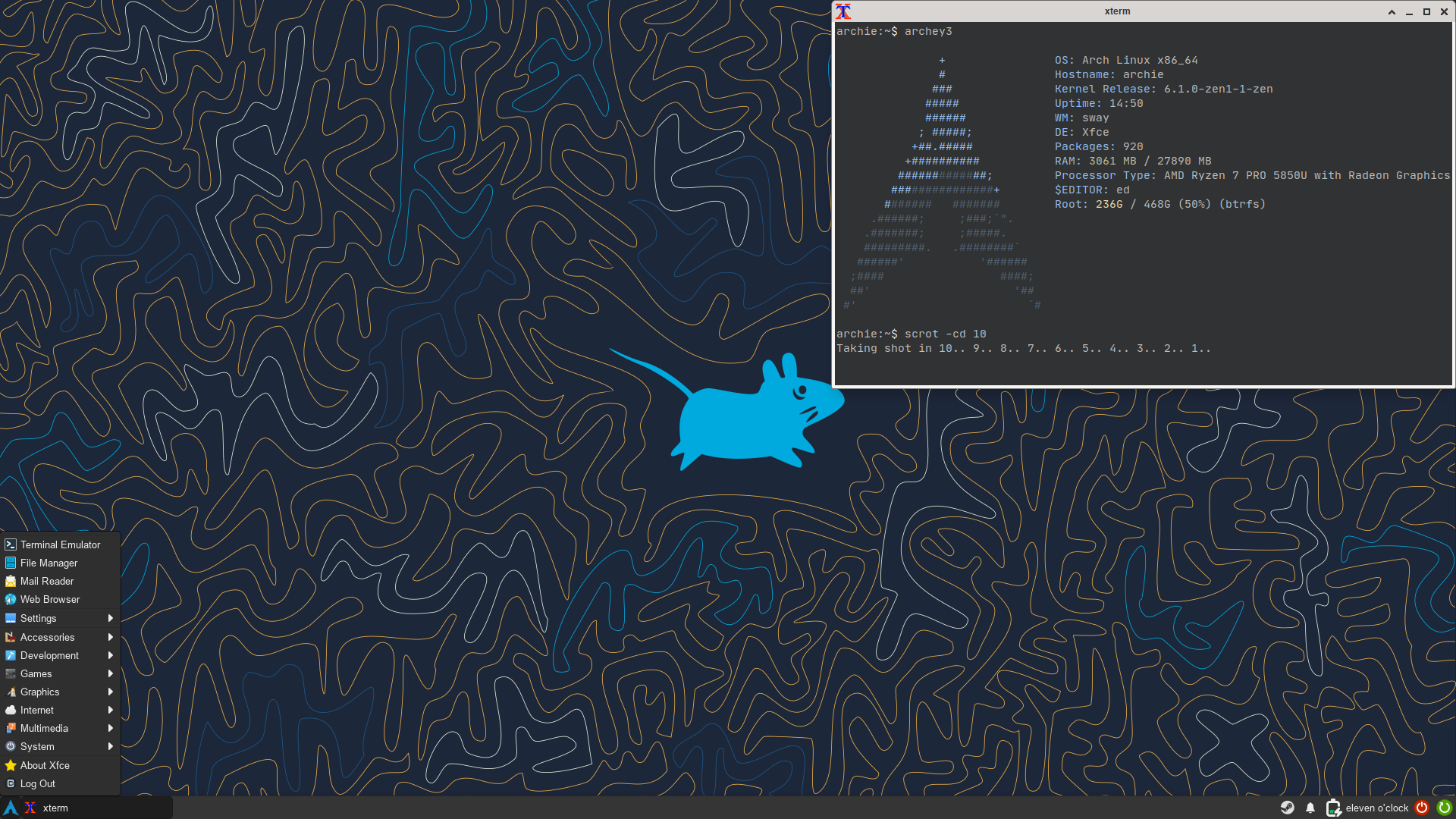This screenshot has width=1456, height=819.
Task: Expand the Graphics submenu arrow
Action: 111,692
